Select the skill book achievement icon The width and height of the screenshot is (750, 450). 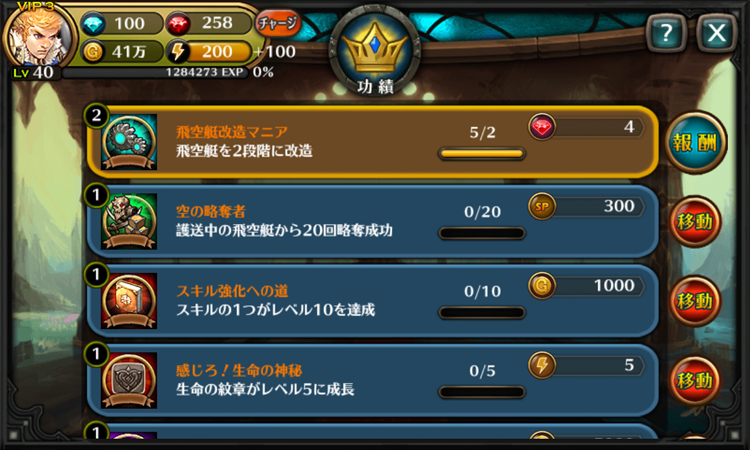click(129, 301)
